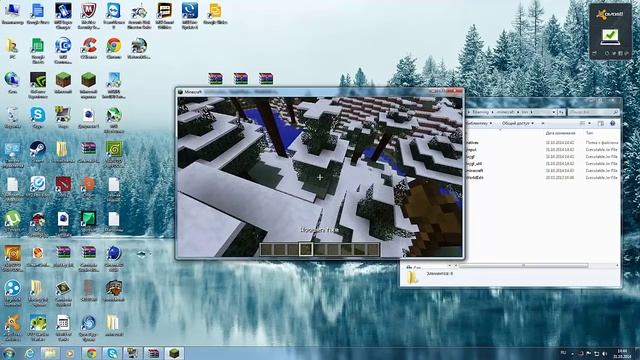The width and height of the screenshot is (640, 360).
Task: Sort by 'Дата изменения' column header
Action: click(560, 133)
